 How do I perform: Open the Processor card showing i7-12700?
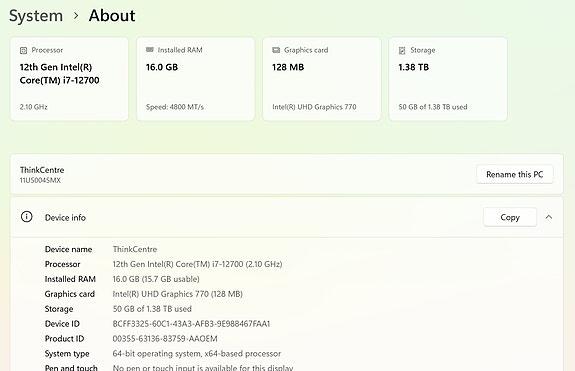pyautogui.click(x=69, y=78)
